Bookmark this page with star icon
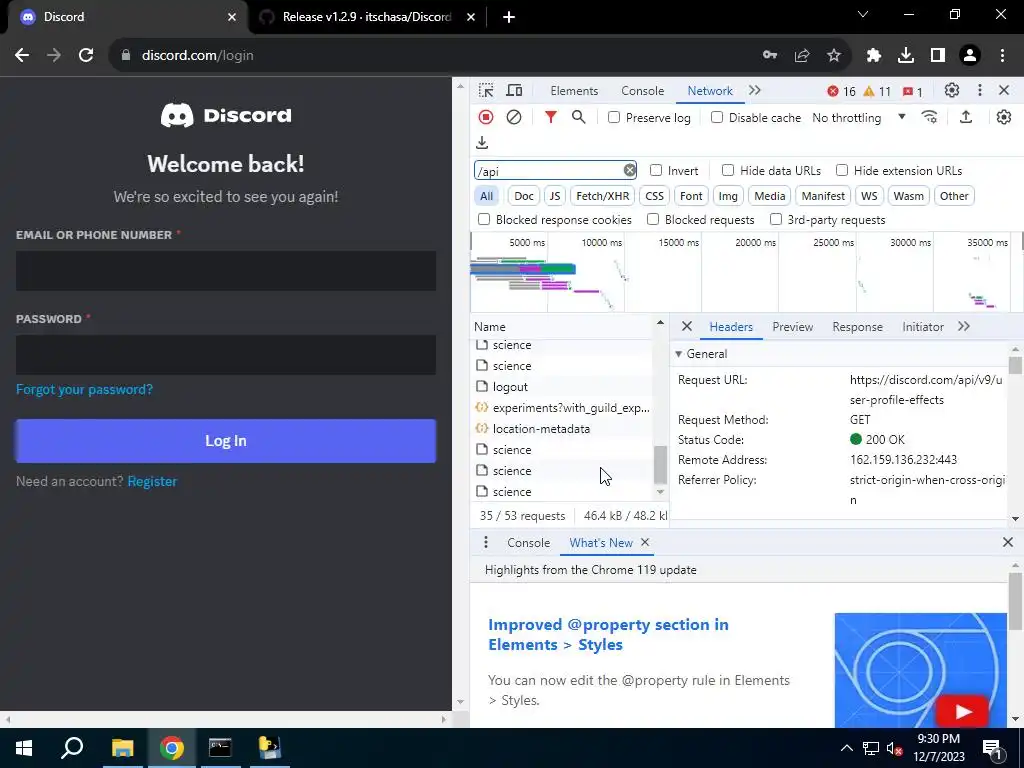The width and height of the screenshot is (1024, 768). click(834, 56)
